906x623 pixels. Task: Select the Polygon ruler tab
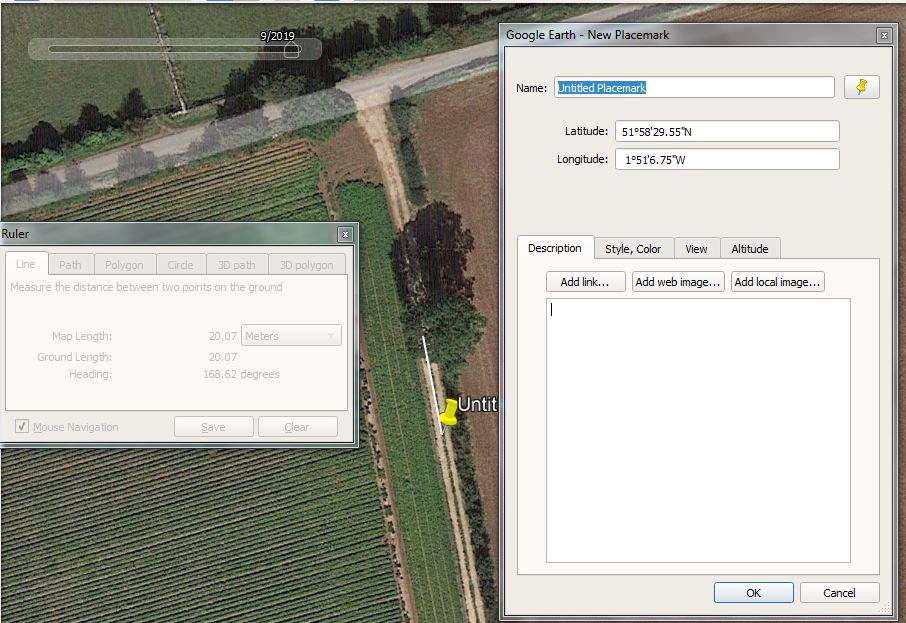(124, 265)
